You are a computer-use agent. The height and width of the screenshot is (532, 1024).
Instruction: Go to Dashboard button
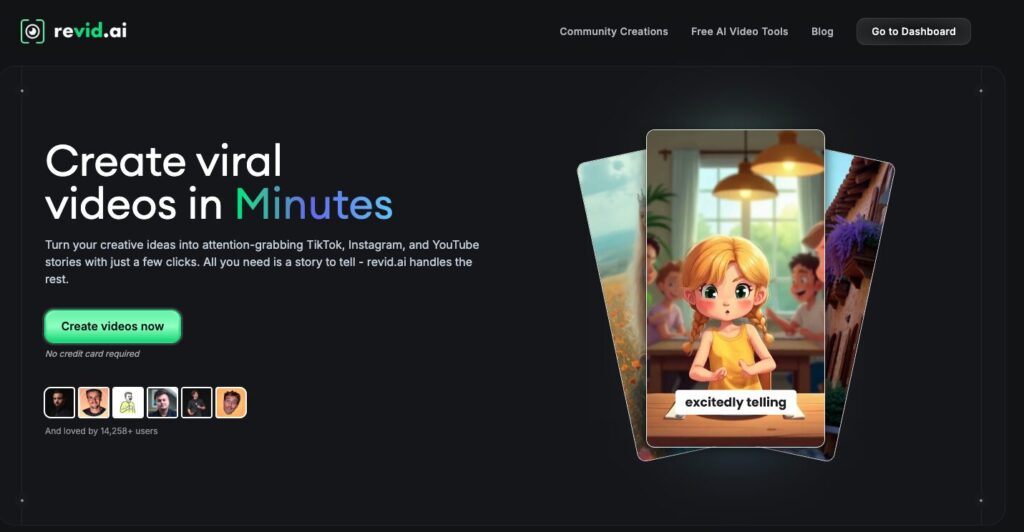pyautogui.click(x=913, y=31)
